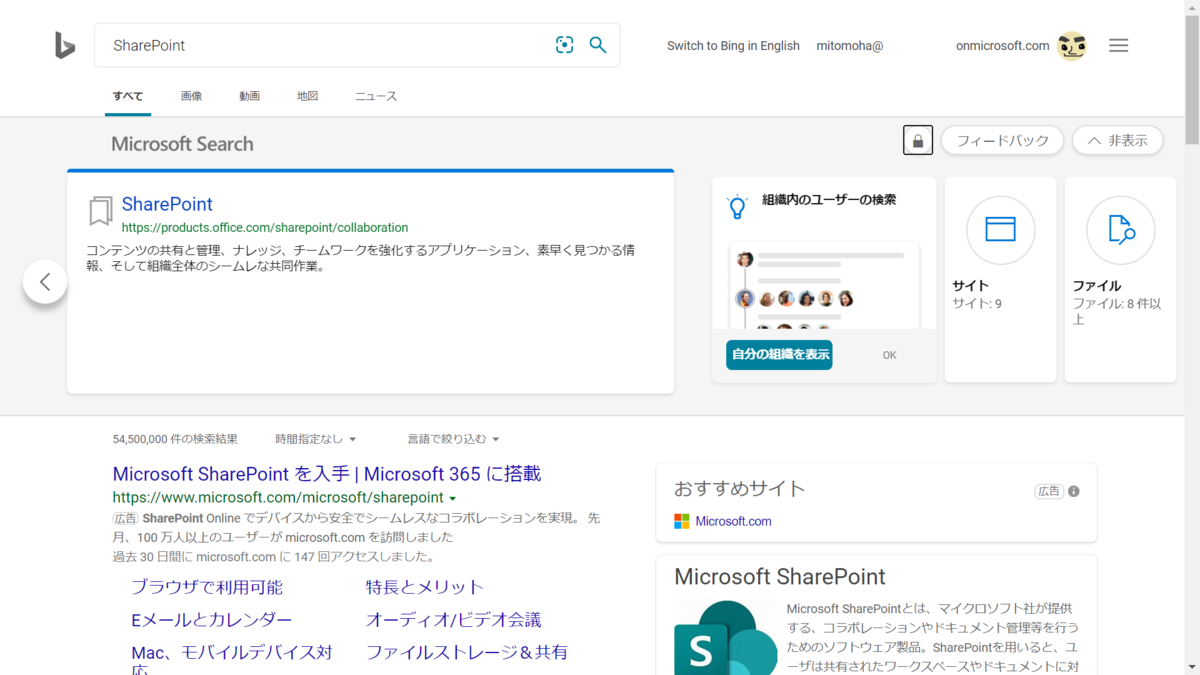Click Switch to Bing in English
Image resolution: width=1200 pixels, height=675 pixels.
(733, 45)
